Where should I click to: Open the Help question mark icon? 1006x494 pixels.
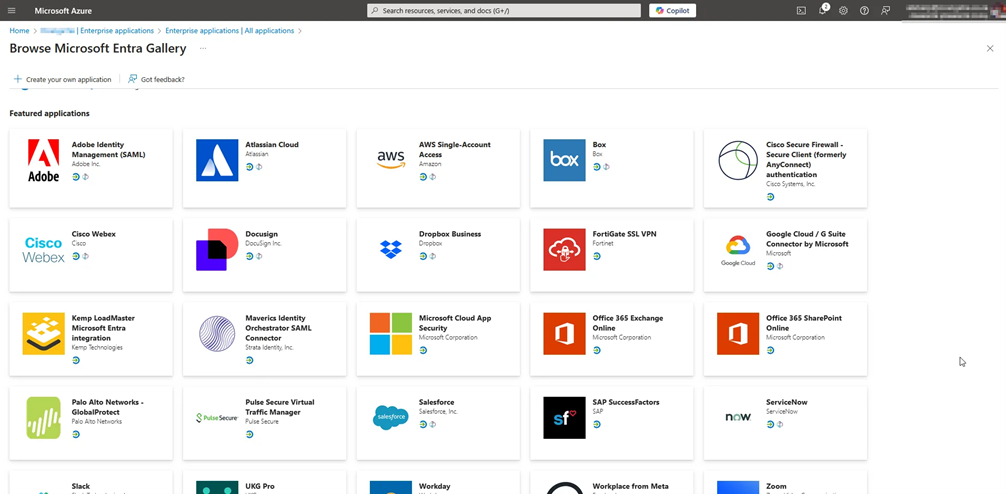click(864, 10)
